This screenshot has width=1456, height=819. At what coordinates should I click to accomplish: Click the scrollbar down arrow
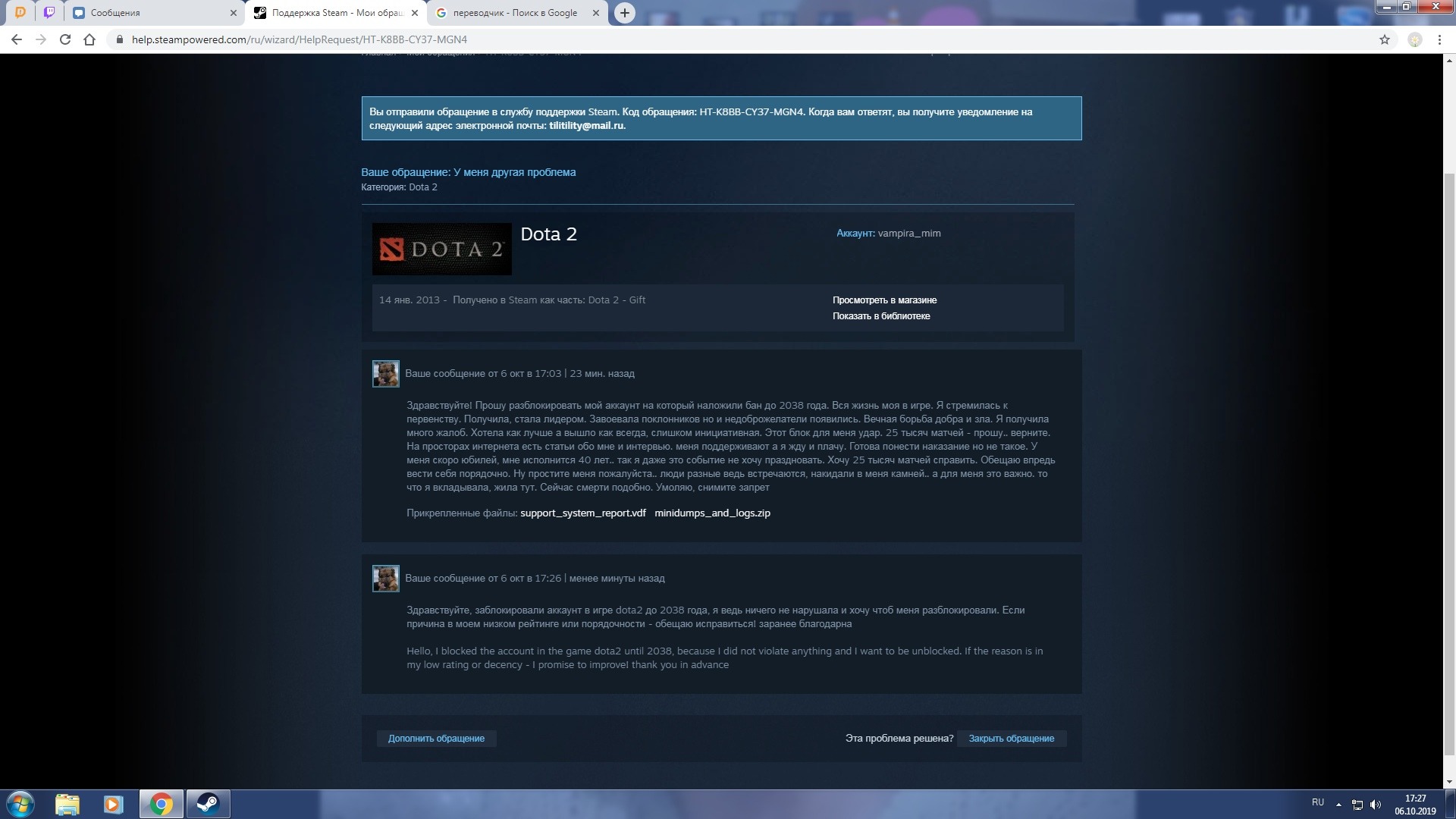[1449, 782]
